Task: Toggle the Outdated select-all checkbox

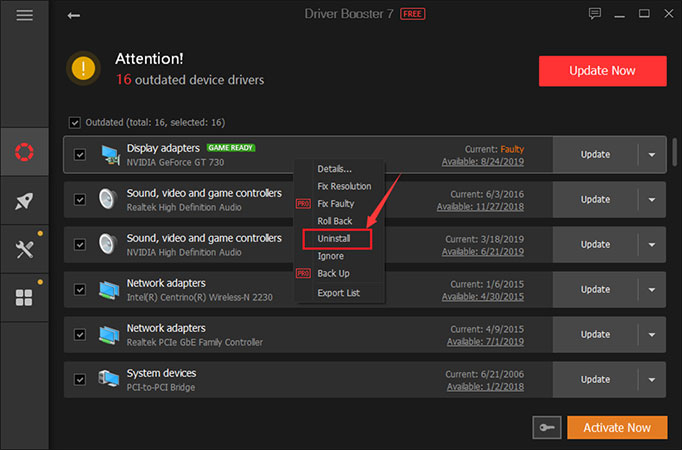Action: click(x=74, y=123)
